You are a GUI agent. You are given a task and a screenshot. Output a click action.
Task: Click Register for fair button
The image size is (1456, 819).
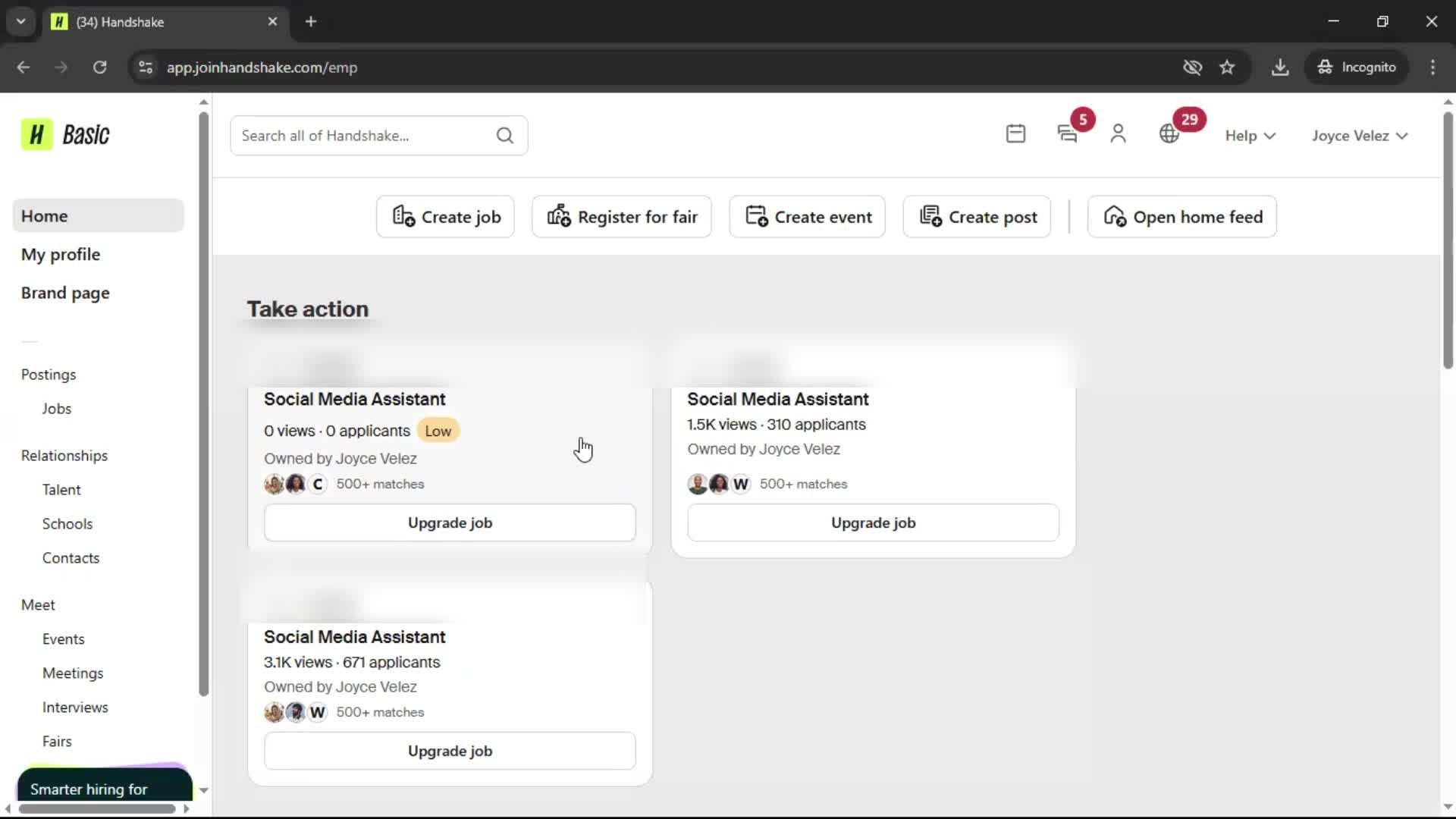622,217
